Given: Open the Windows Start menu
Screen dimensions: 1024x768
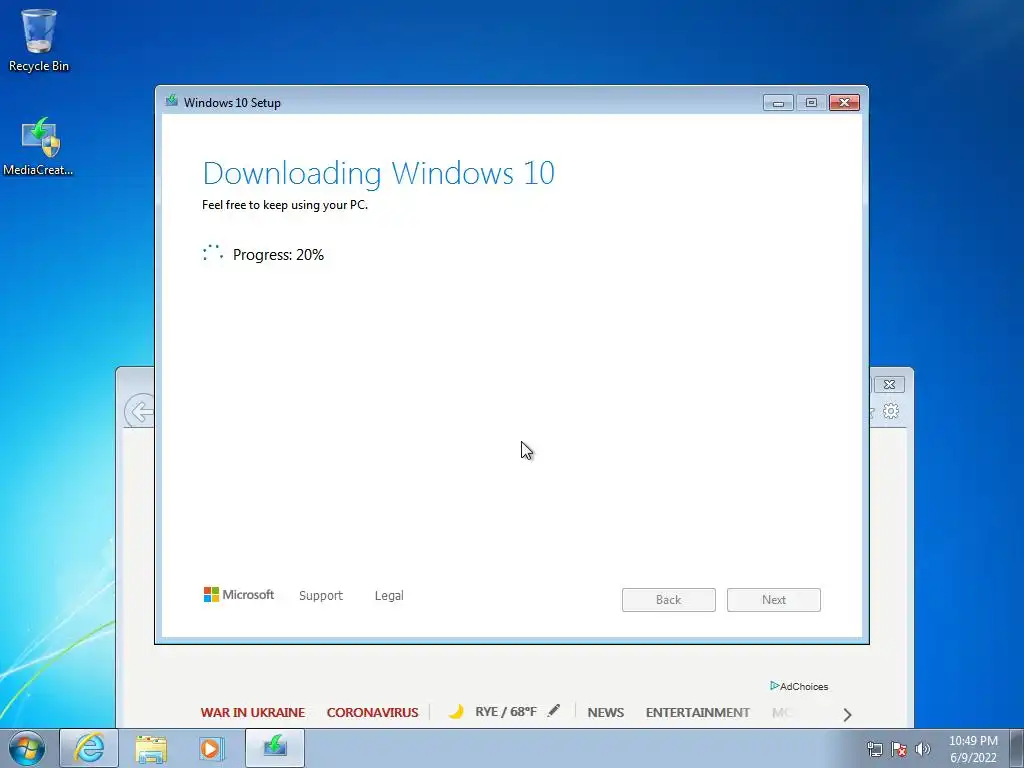Looking at the screenshot, I should pyautogui.click(x=27, y=748).
